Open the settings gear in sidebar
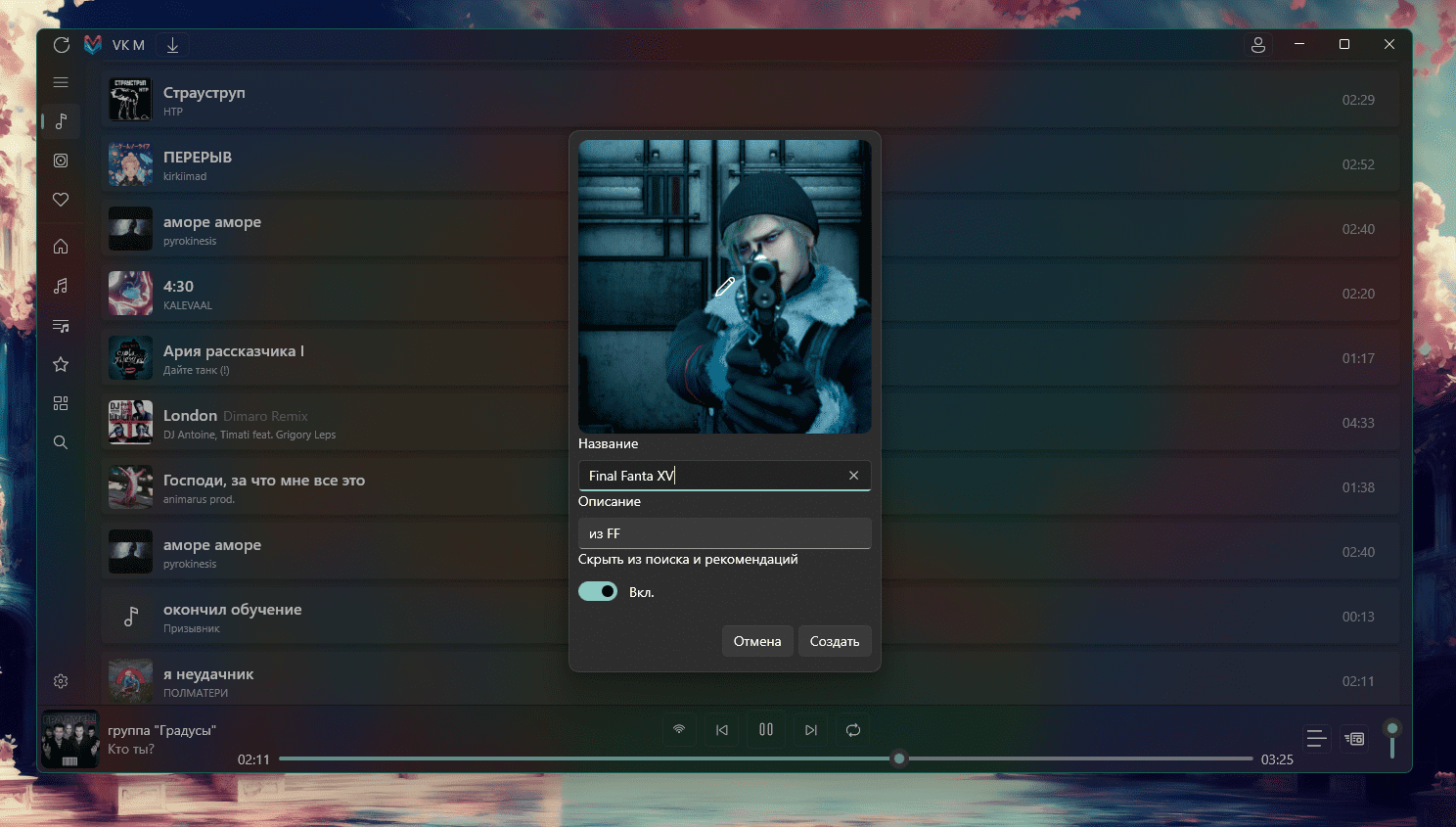 [x=61, y=681]
